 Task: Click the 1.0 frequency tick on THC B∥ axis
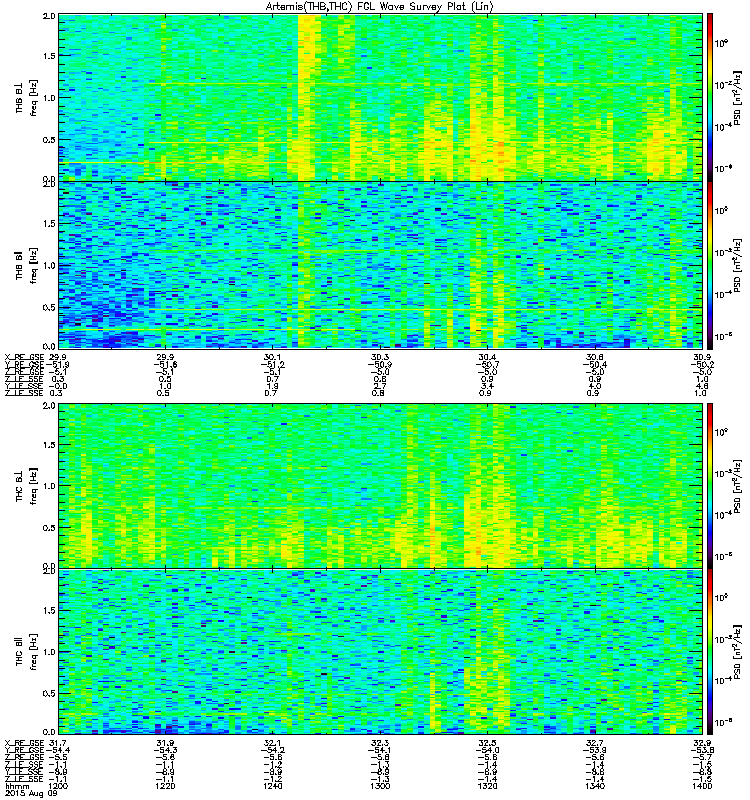click(x=49, y=652)
